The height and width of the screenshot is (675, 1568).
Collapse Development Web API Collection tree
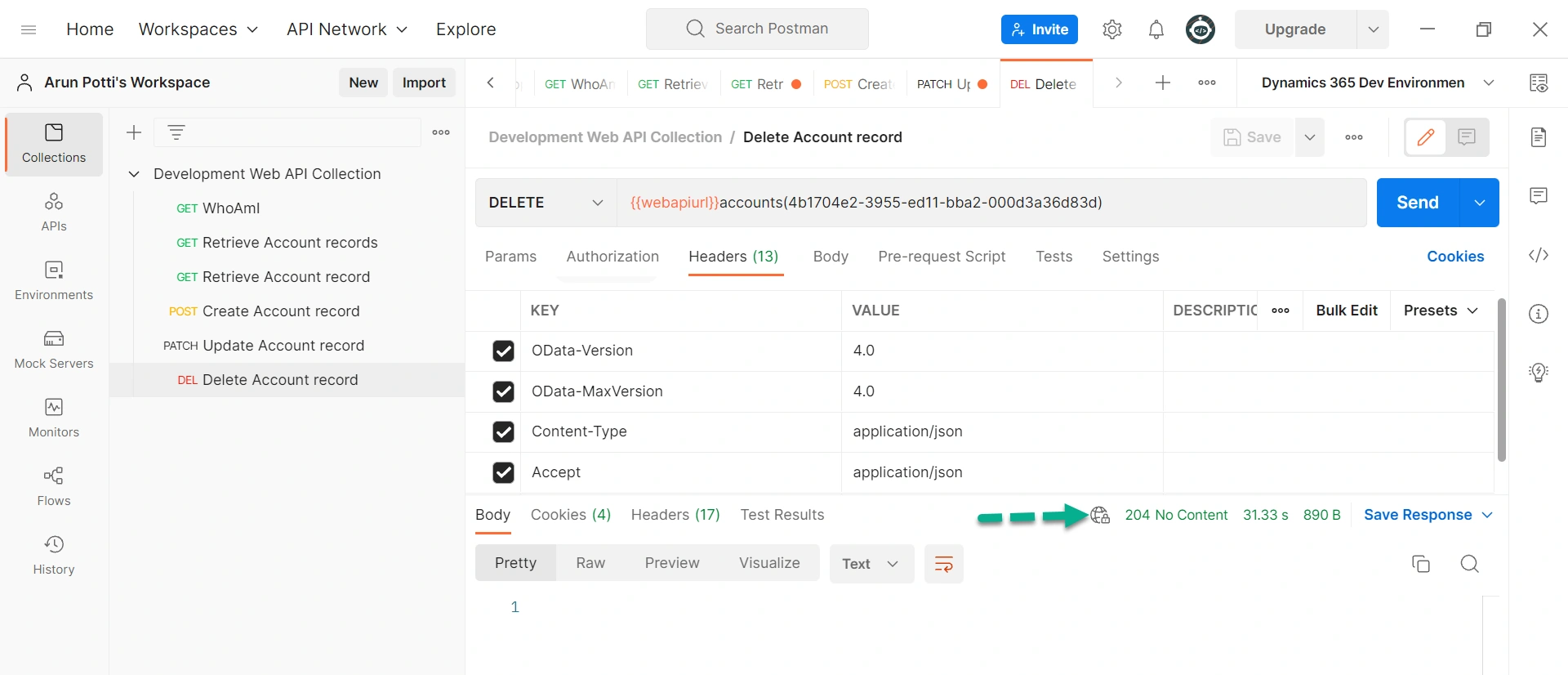pyautogui.click(x=135, y=174)
